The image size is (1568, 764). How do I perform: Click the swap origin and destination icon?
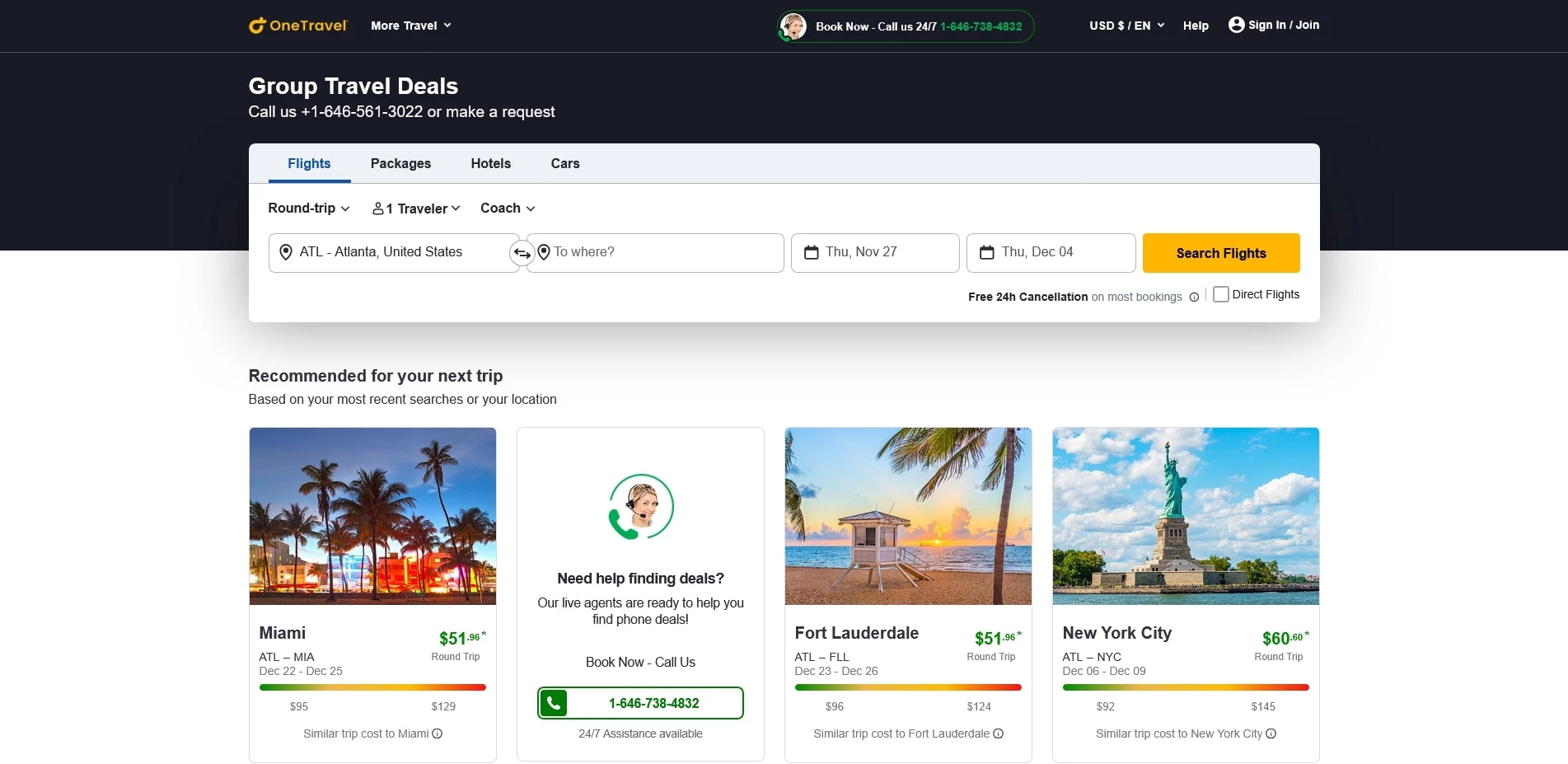pyautogui.click(x=522, y=253)
